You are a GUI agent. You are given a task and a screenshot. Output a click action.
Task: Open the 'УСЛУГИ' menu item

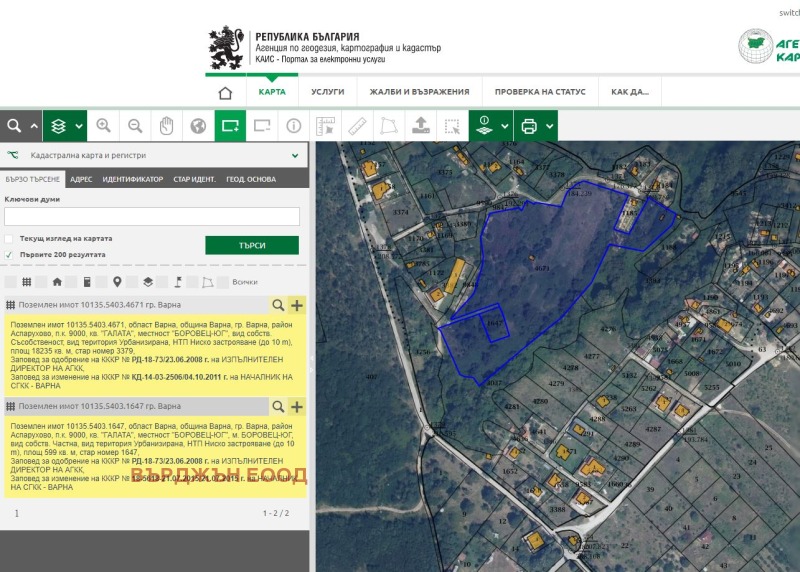pyautogui.click(x=327, y=92)
